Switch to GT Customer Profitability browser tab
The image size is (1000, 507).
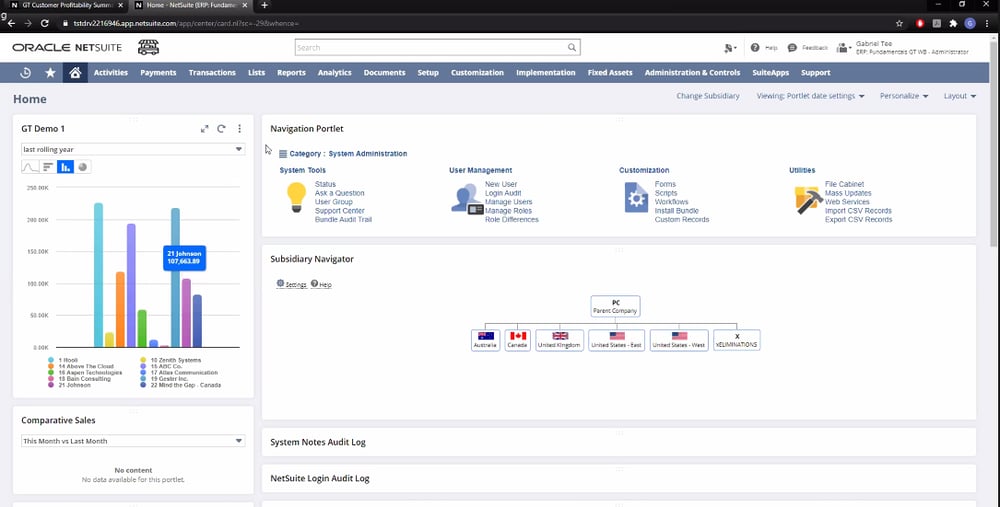pos(67,5)
